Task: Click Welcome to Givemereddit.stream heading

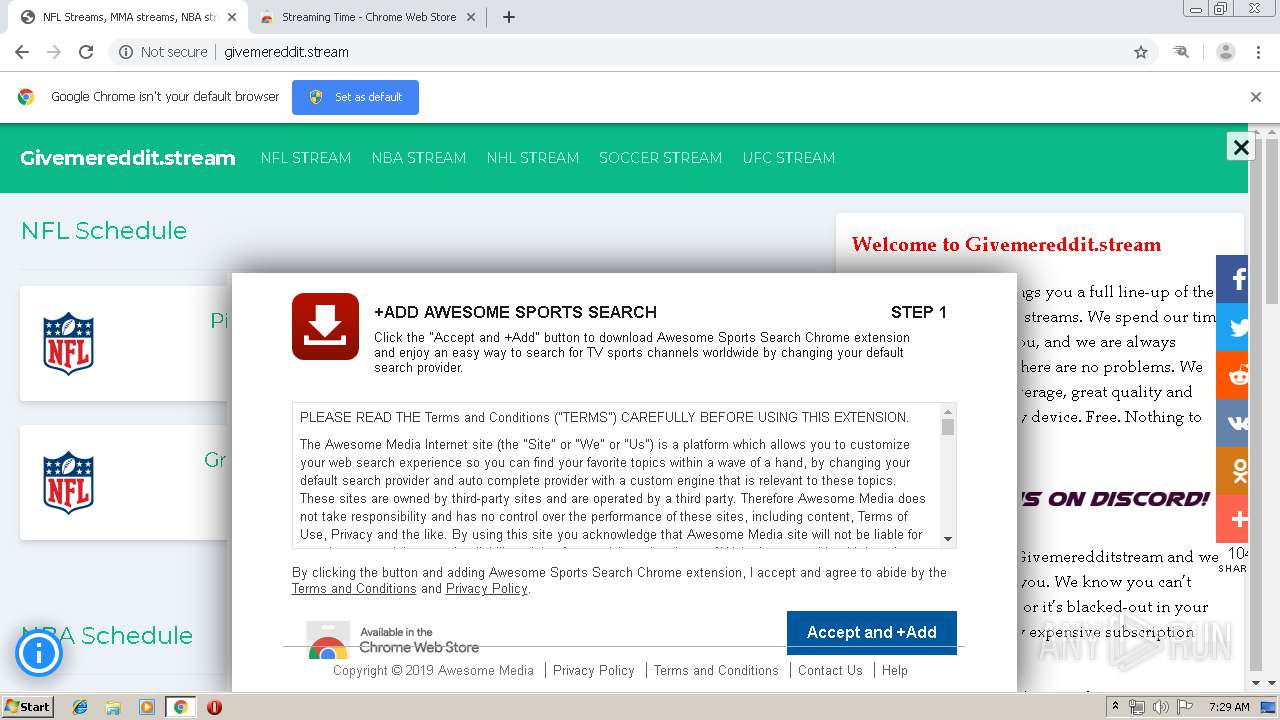Action: coord(1006,245)
